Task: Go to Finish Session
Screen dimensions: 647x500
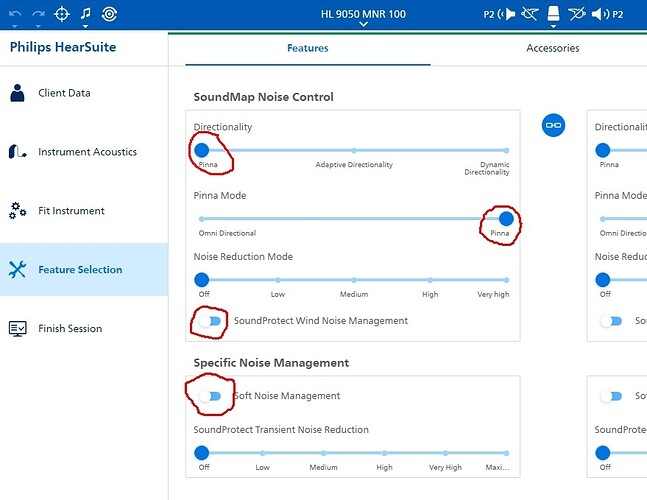Action: [x=84, y=329]
